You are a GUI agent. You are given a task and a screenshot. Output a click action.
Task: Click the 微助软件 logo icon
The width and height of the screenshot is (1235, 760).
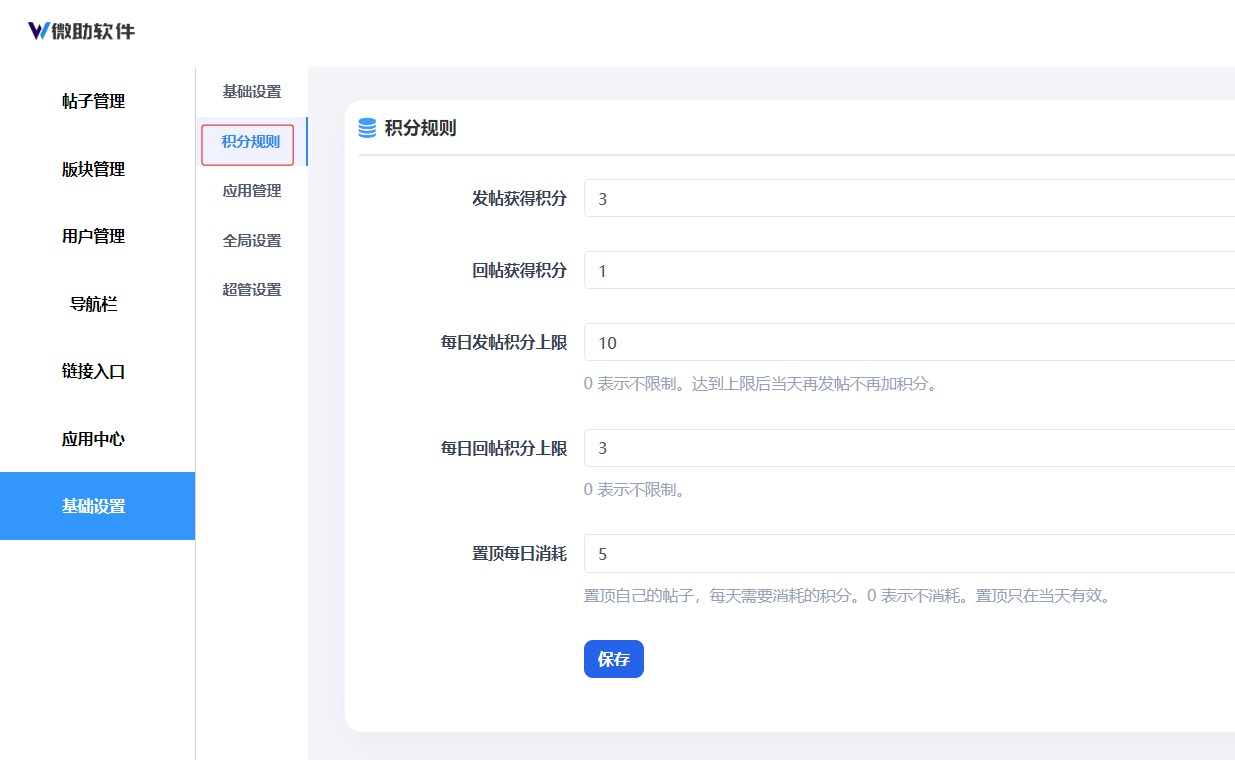click(39, 31)
